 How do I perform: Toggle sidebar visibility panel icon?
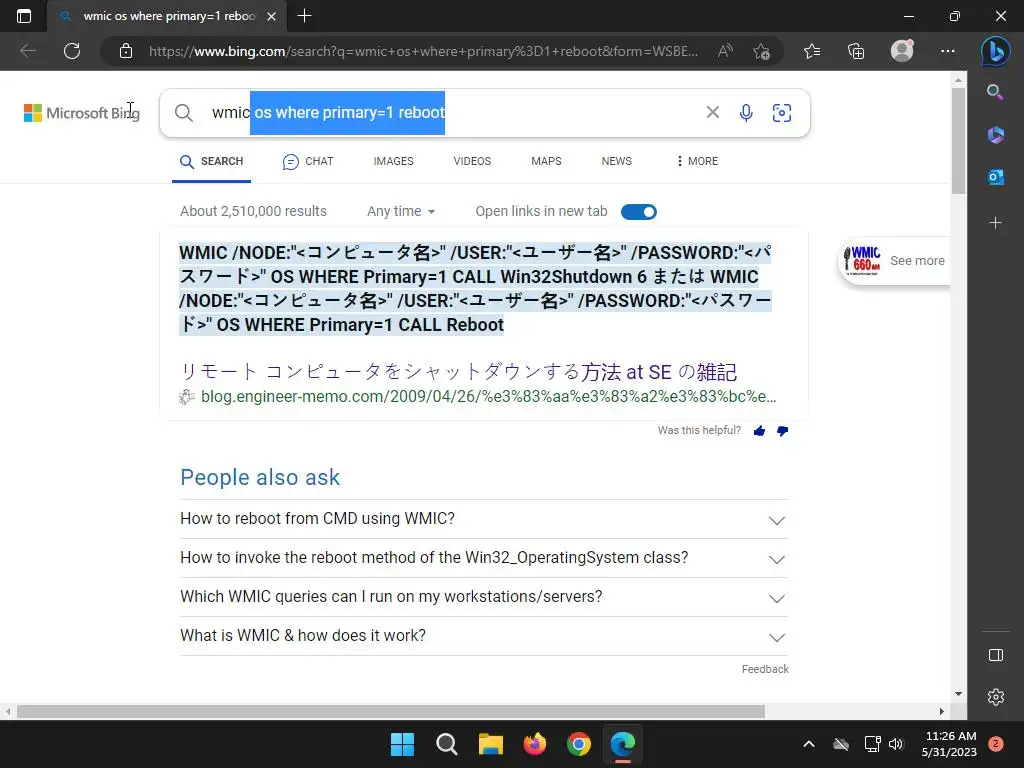[x=995, y=655]
